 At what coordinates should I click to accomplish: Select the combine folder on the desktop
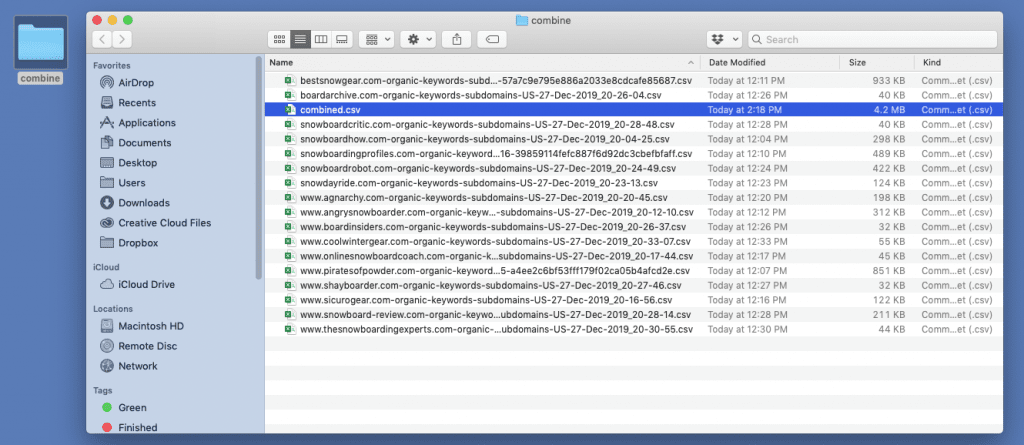pyautogui.click(x=40, y=50)
